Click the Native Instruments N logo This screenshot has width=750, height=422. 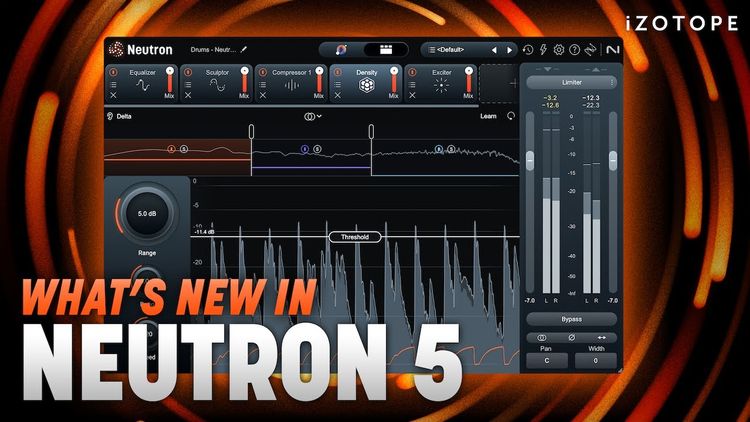pyautogui.click(x=613, y=49)
